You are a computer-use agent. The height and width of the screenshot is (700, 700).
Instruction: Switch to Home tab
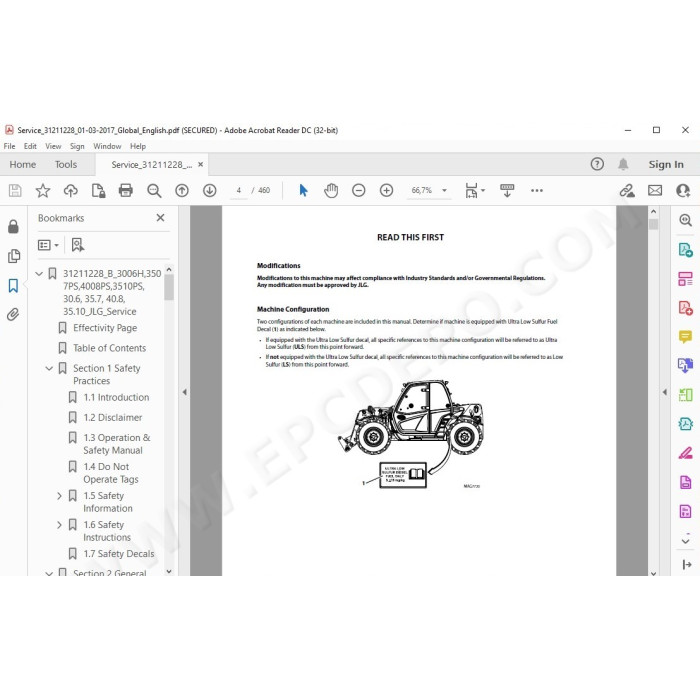23,164
